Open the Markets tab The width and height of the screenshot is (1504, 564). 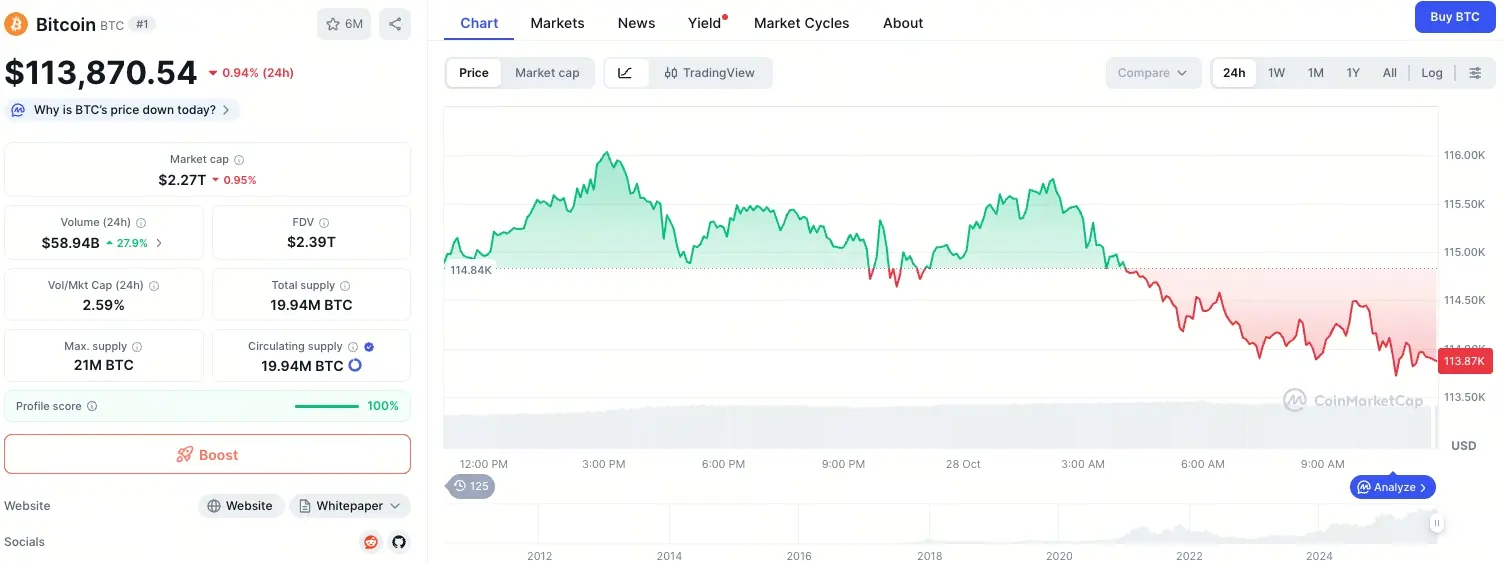click(x=557, y=23)
